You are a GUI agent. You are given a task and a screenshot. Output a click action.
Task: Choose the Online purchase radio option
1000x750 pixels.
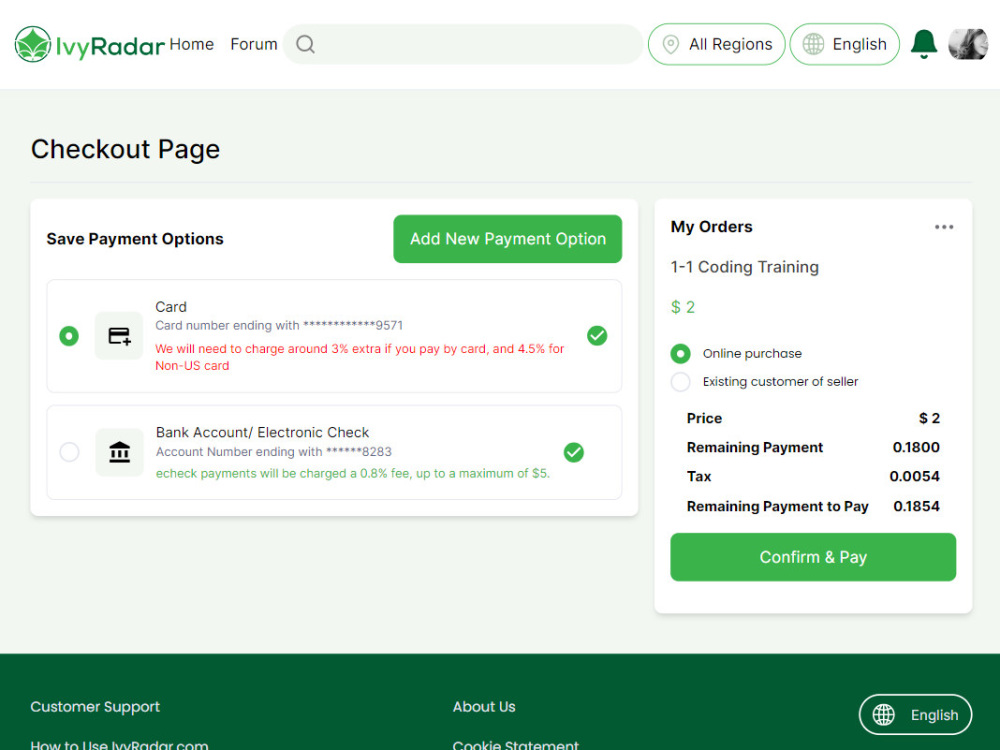(x=680, y=353)
